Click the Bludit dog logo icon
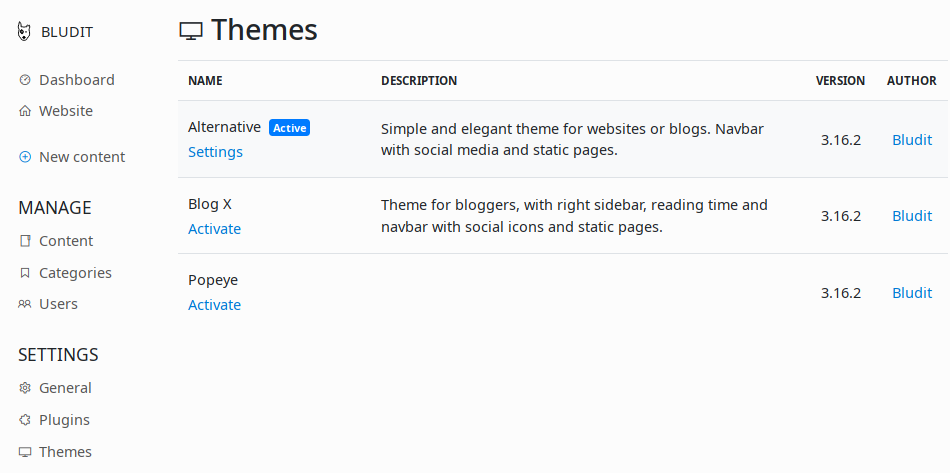The width and height of the screenshot is (950, 473). [x=24, y=31]
